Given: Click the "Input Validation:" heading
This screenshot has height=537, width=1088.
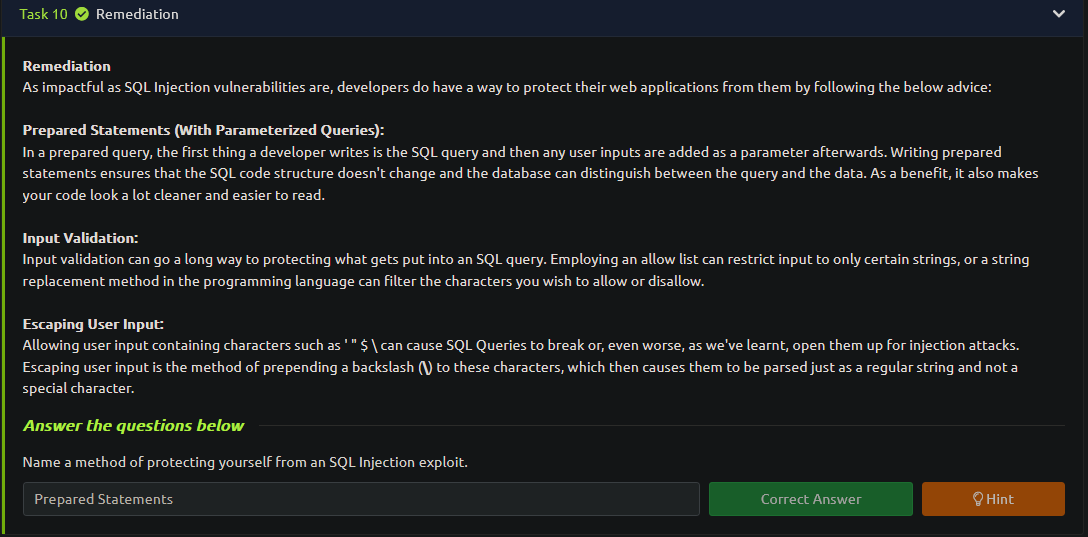Looking at the screenshot, I should pyautogui.click(x=80, y=238).
